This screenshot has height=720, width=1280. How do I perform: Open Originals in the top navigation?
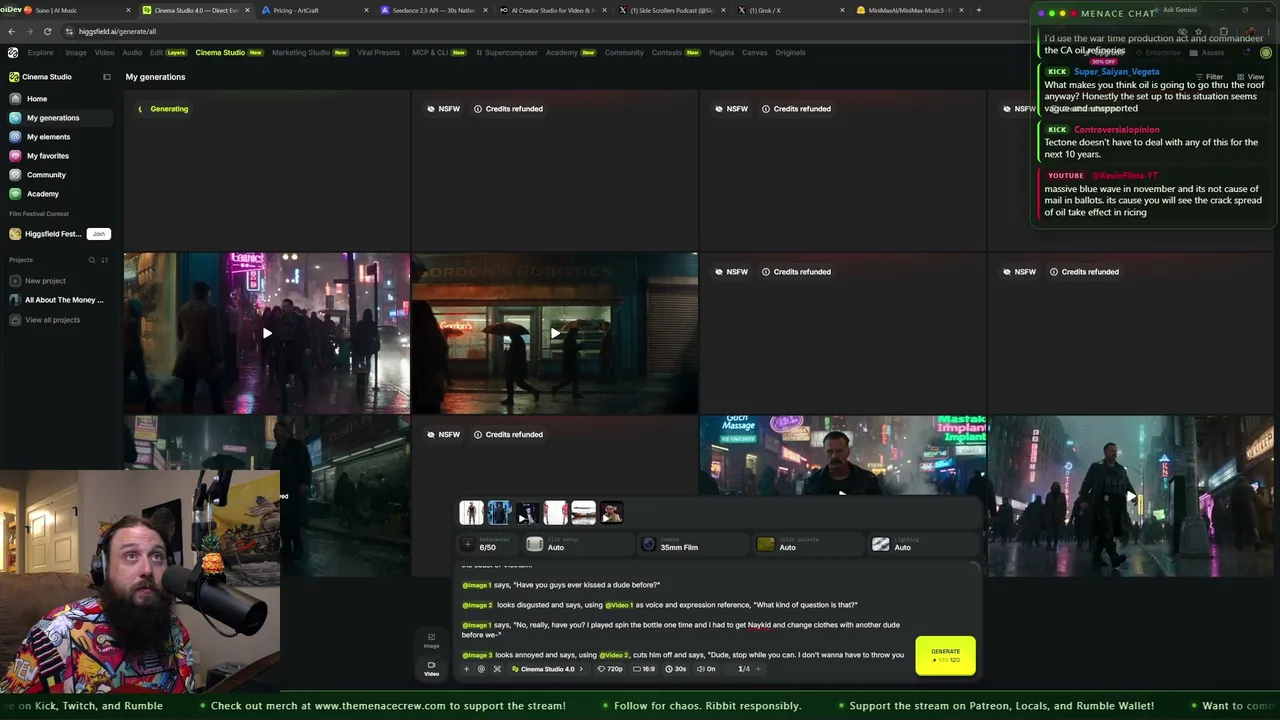click(x=790, y=52)
